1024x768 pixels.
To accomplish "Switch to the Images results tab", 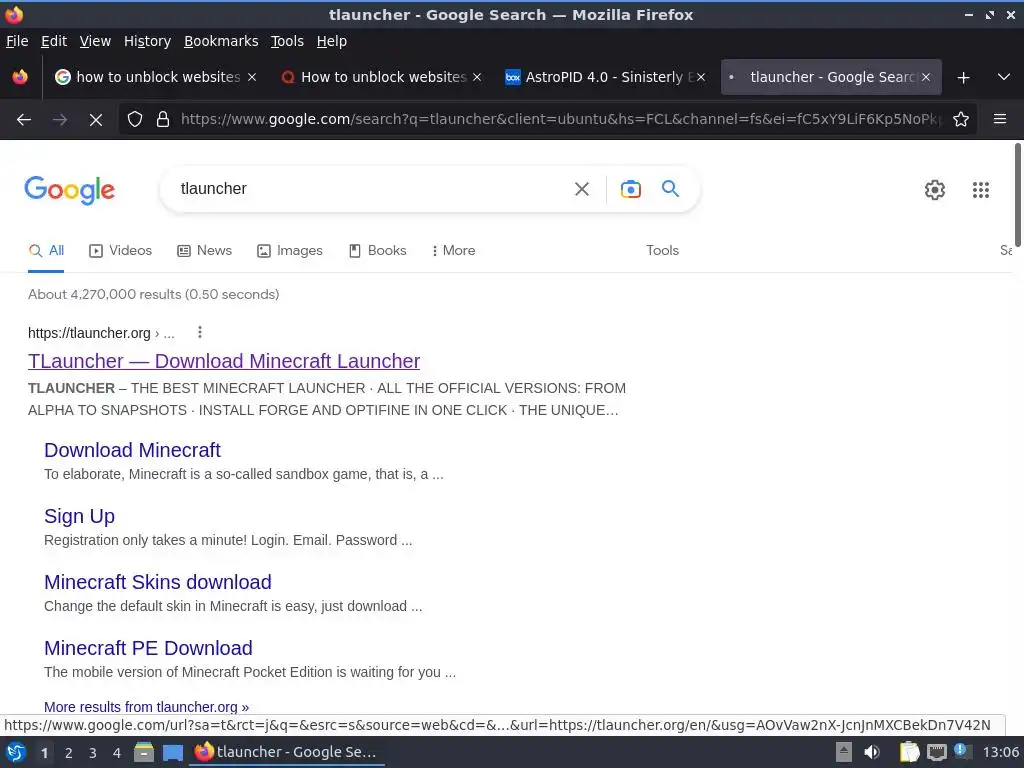I will click(290, 251).
